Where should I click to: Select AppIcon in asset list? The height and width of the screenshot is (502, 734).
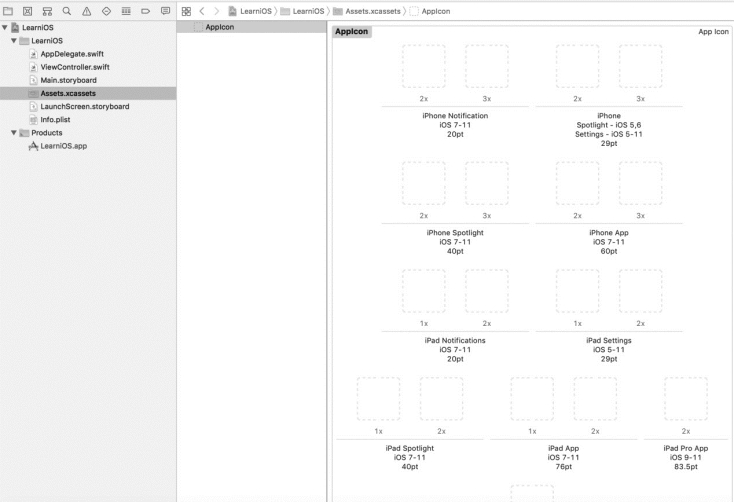click(x=251, y=27)
